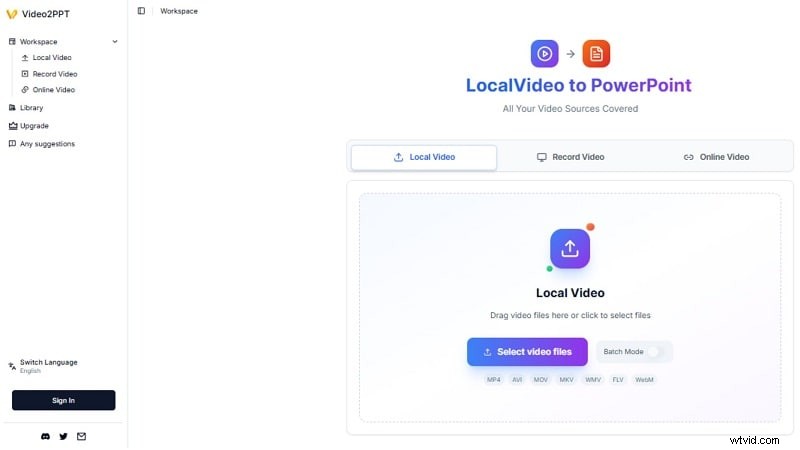The image size is (800, 450).
Task: Collapse the Workspace section chevron
Action: 115,42
